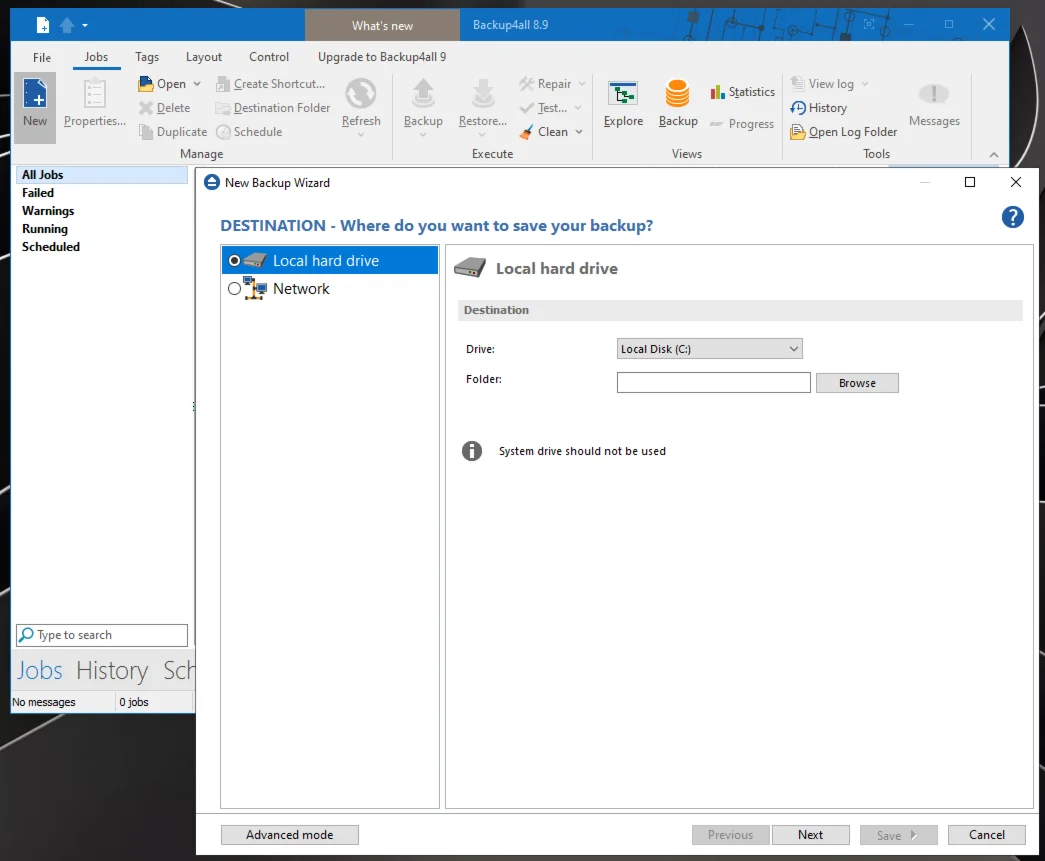
Task: Switch to Advanced mode
Action: [289, 835]
